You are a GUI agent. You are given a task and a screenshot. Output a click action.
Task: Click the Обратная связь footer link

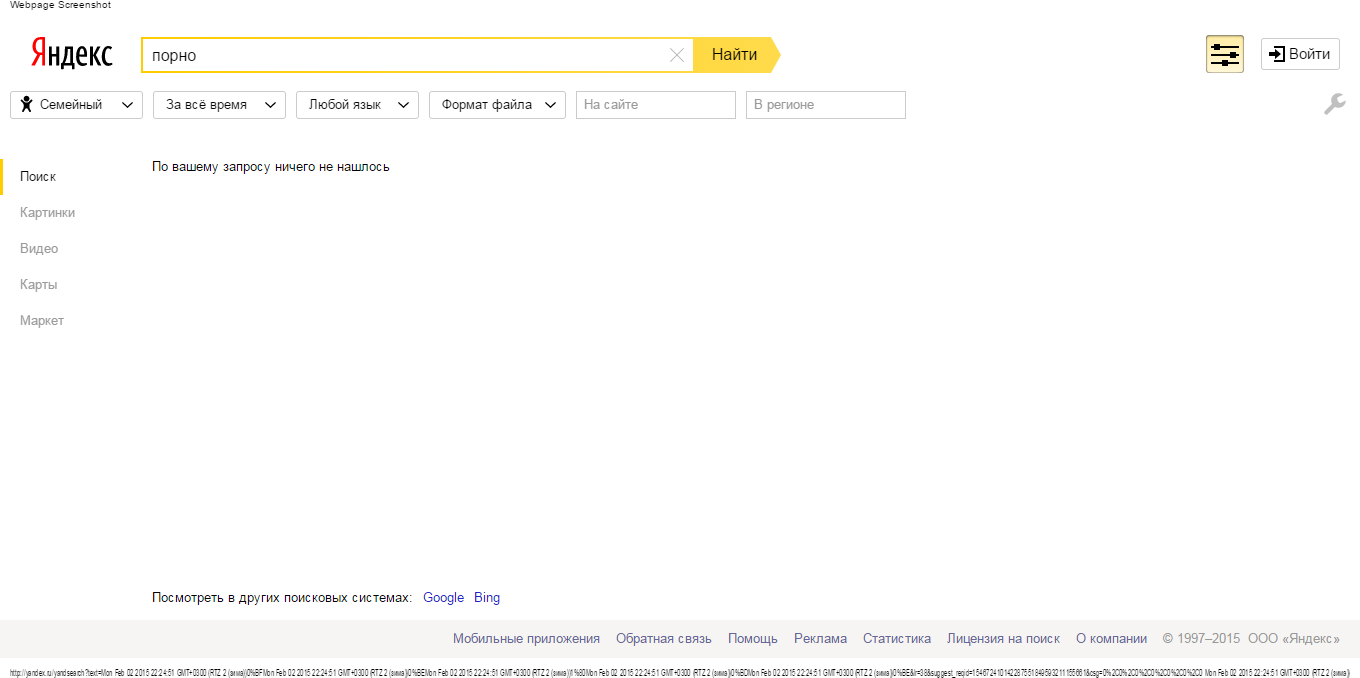[663, 638]
